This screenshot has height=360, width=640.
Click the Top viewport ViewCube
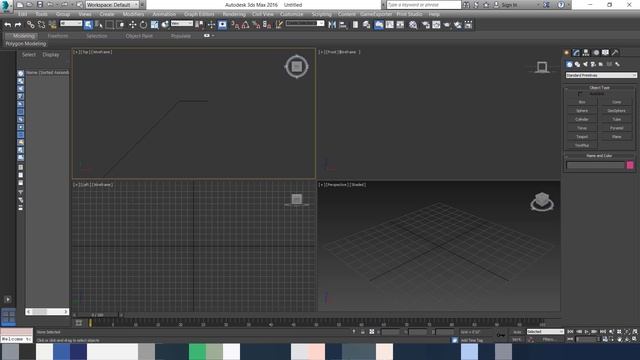click(x=296, y=67)
